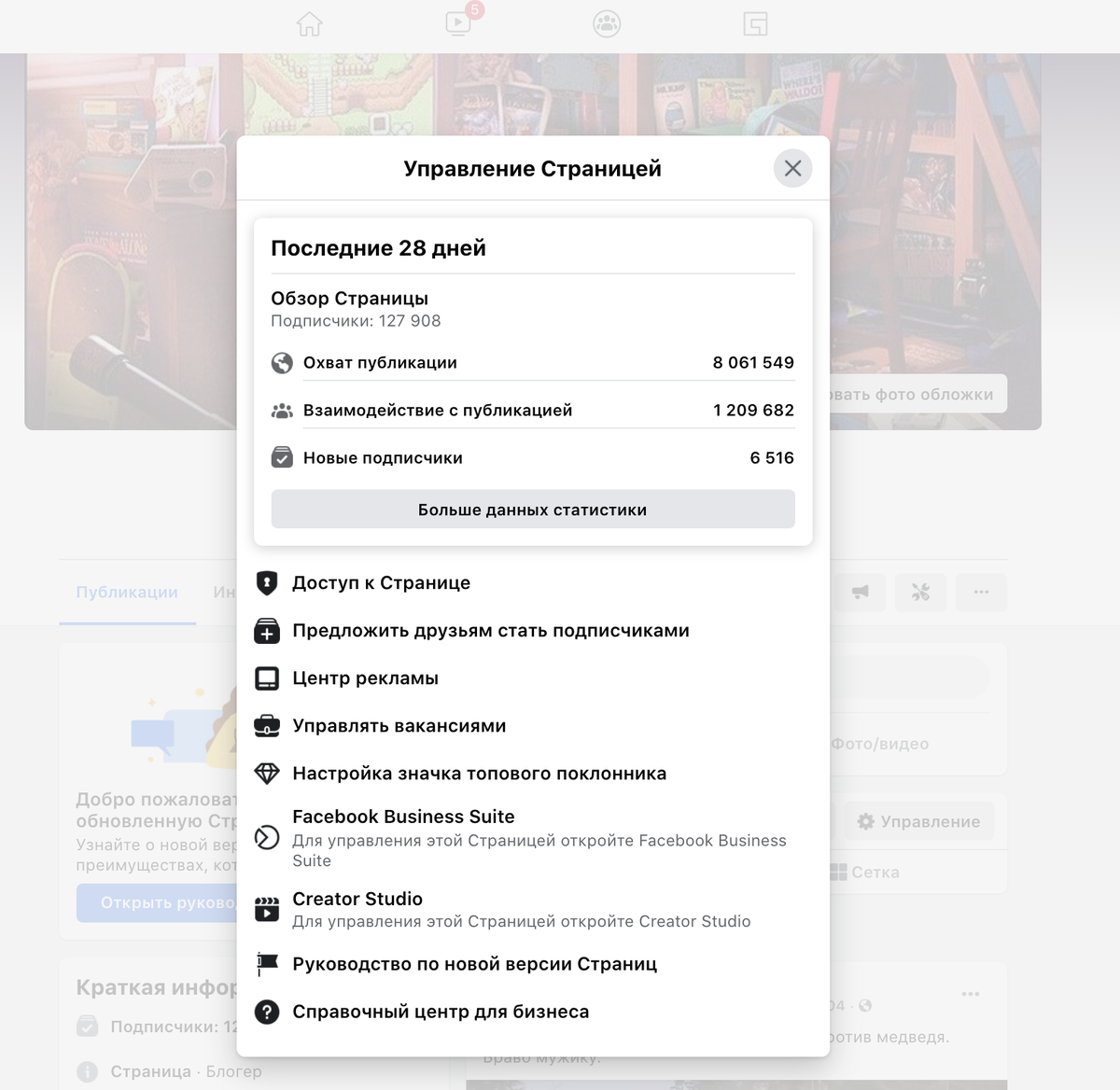Click the question mark help icon
The height and width of the screenshot is (1090, 1120).
267,1012
